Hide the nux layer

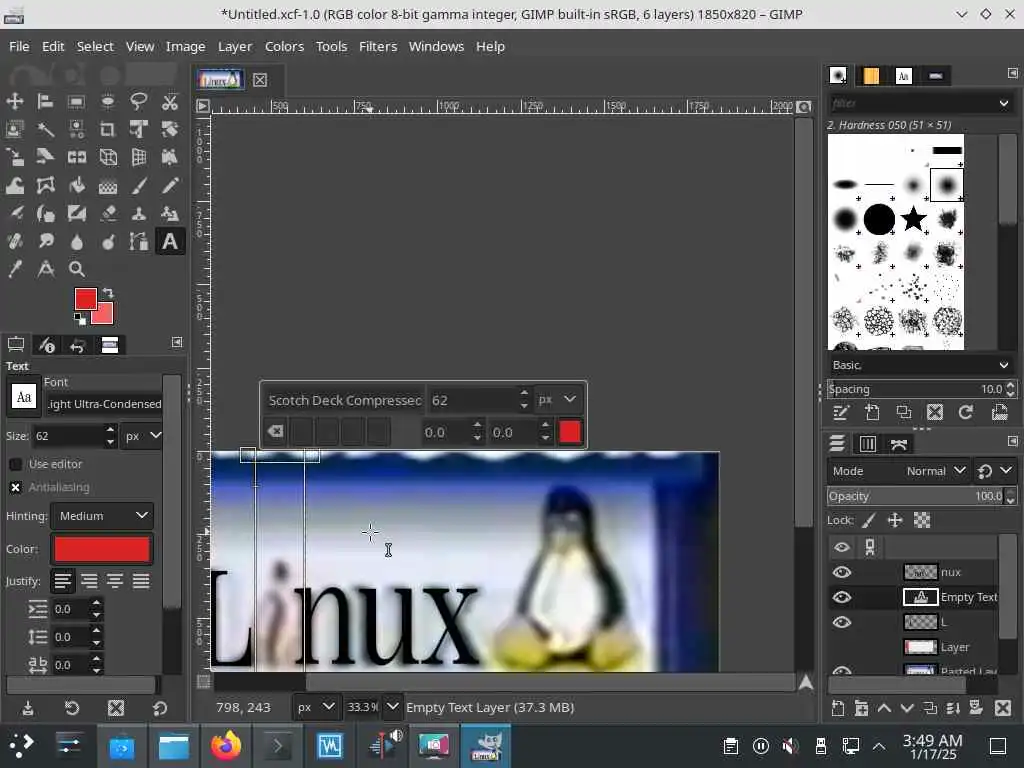pos(842,573)
